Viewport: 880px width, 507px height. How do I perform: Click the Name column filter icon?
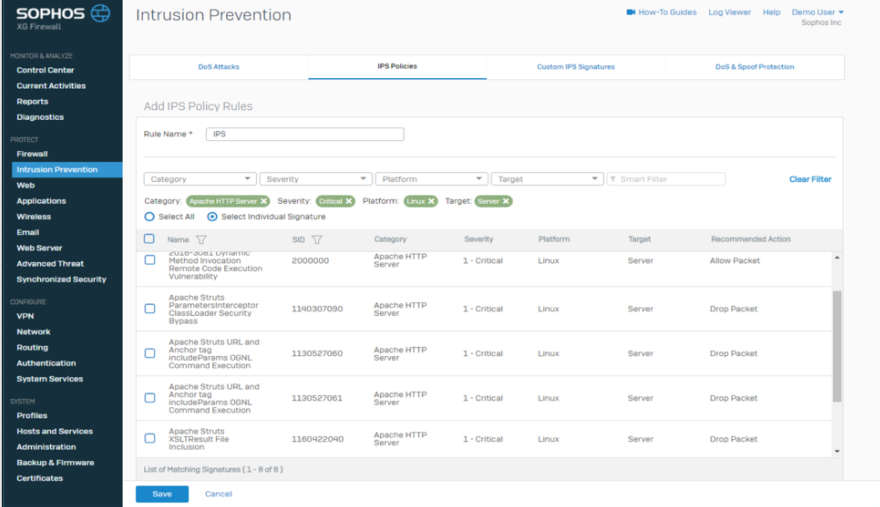click(201, 240)
